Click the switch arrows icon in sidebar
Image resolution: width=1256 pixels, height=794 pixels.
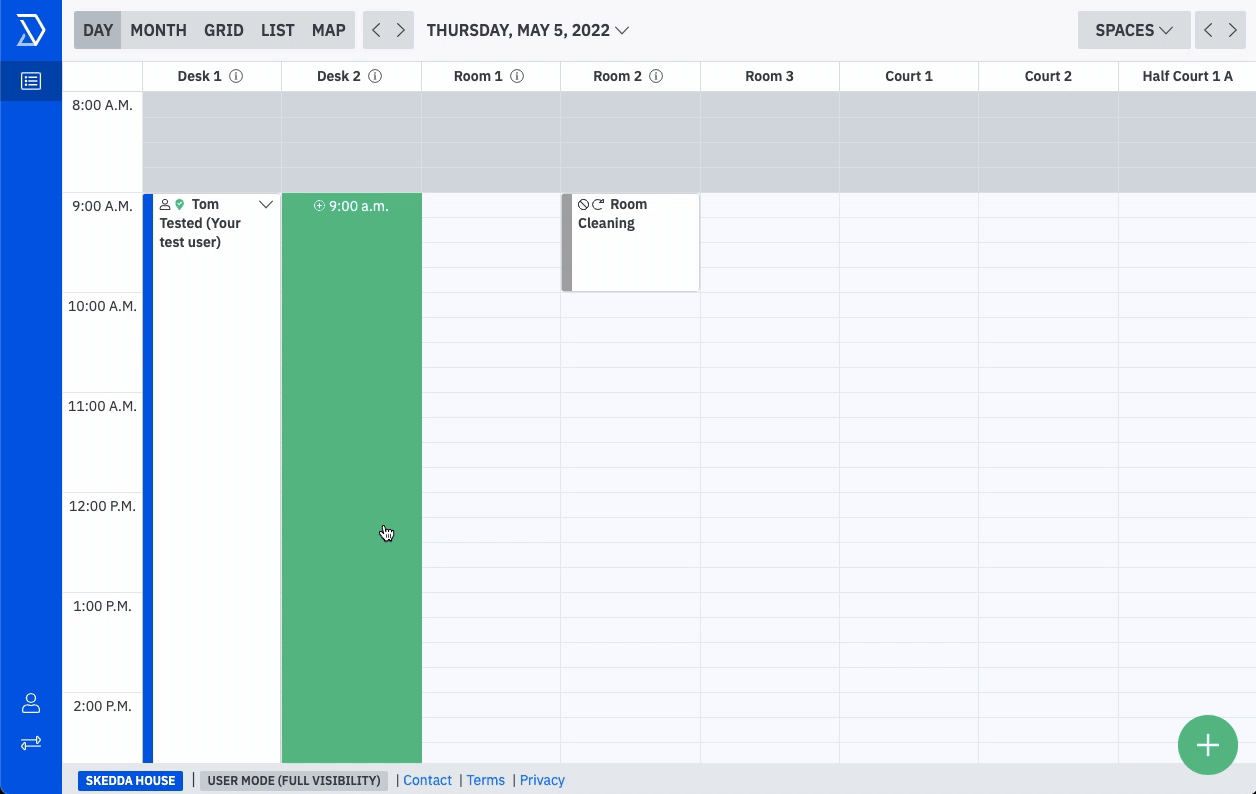click(x=31, y=743)
